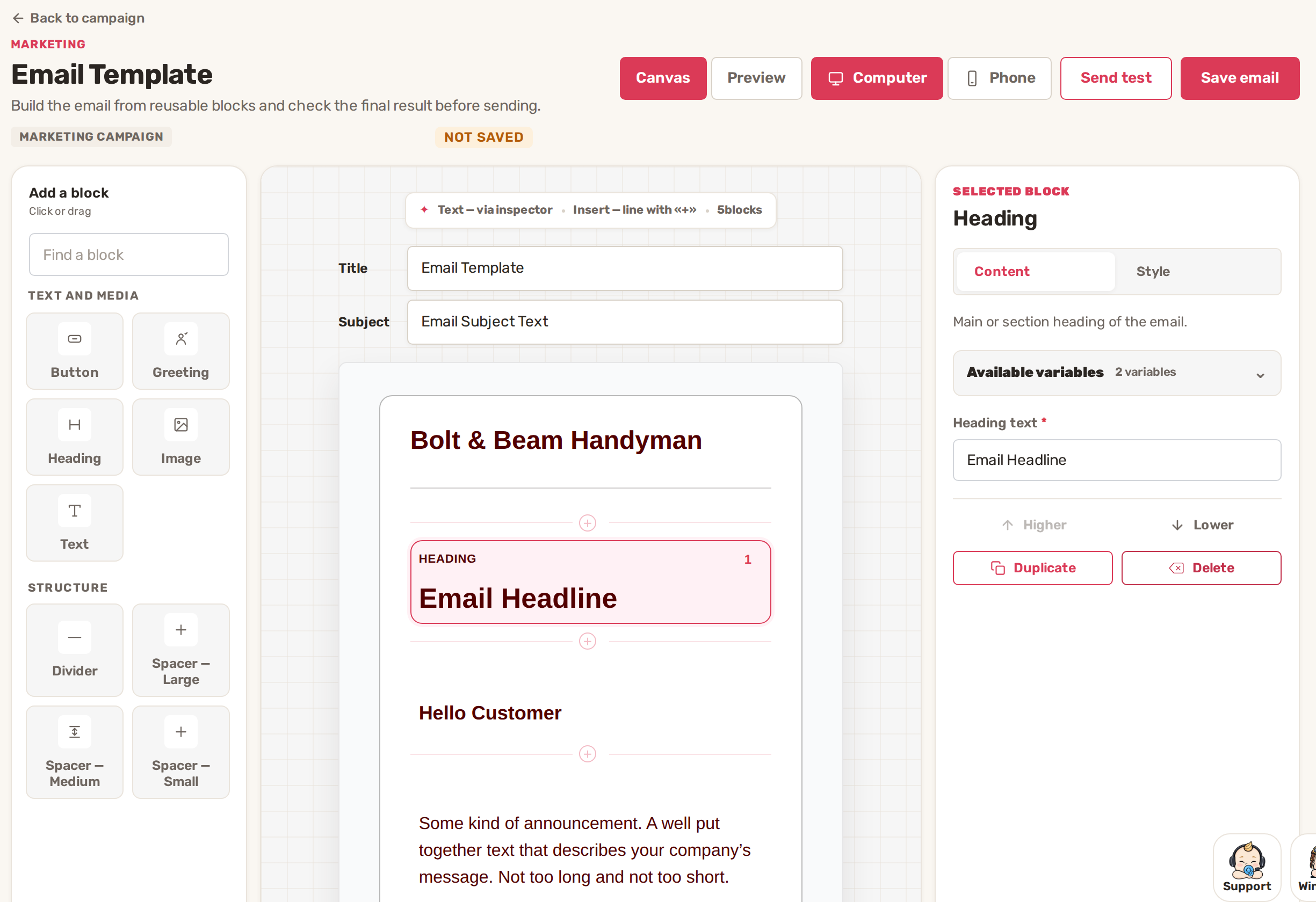This screenshot has width=1316, height=902.
Task: Duplicate the selected Heading block
Action: coord(1032,568)
